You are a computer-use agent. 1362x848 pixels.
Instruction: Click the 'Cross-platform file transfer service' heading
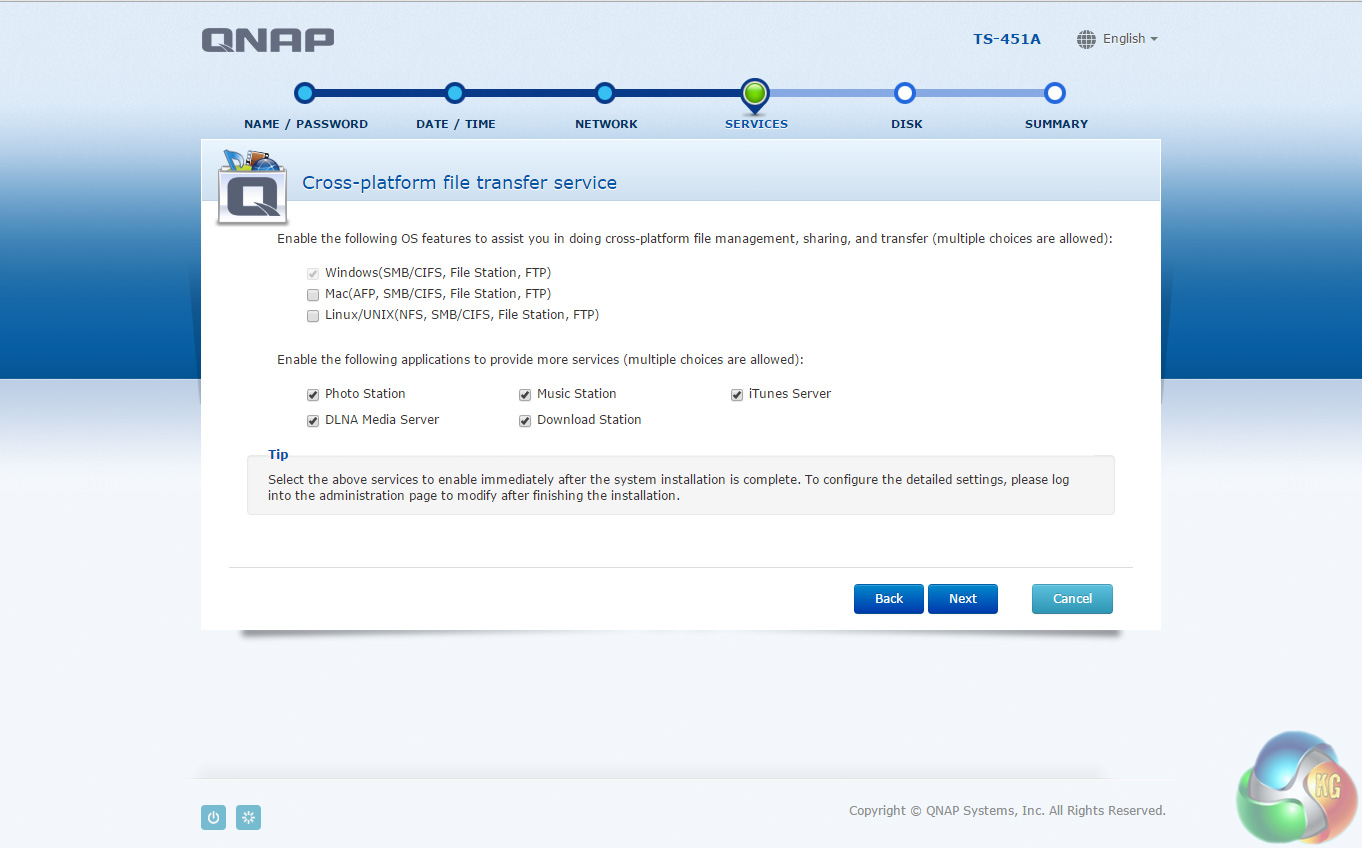460,183
